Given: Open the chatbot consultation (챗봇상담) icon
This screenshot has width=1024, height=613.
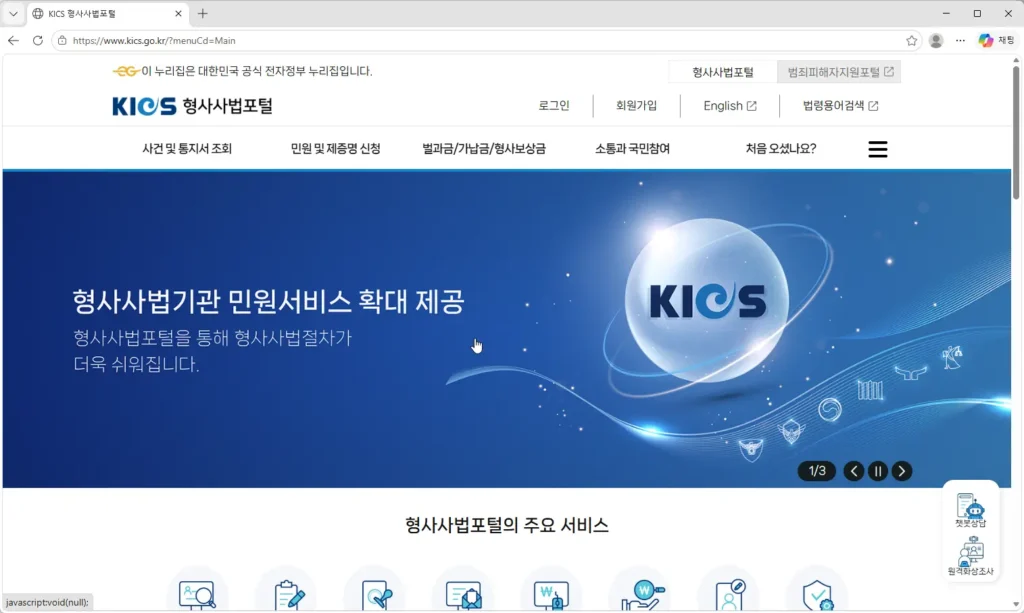Looking at the screenshot, I should click(970, 511).
